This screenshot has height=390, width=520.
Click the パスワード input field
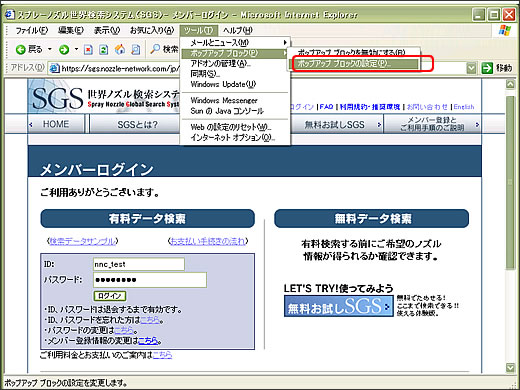tap(150, 280)
